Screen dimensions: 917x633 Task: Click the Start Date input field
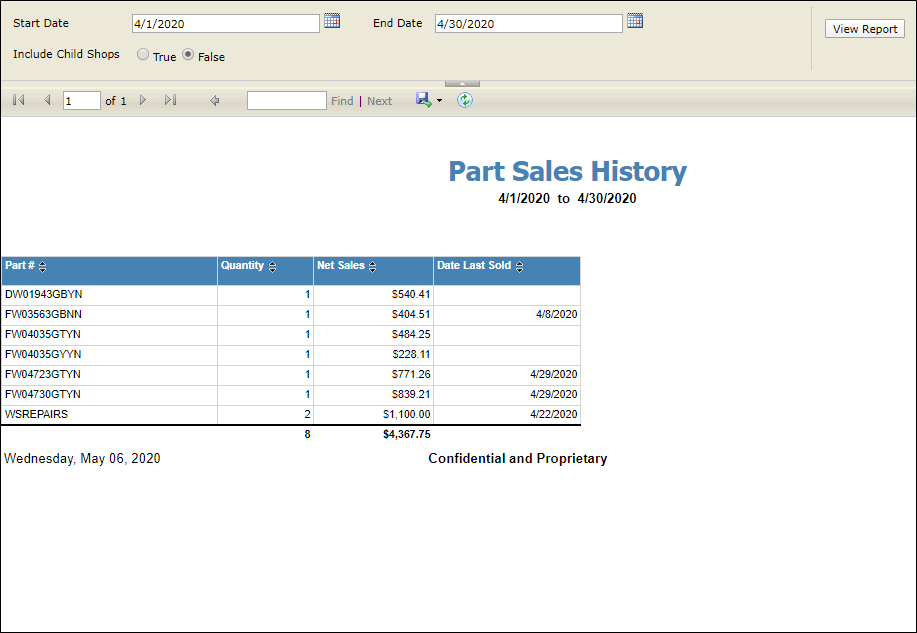(x=226, y=23)
